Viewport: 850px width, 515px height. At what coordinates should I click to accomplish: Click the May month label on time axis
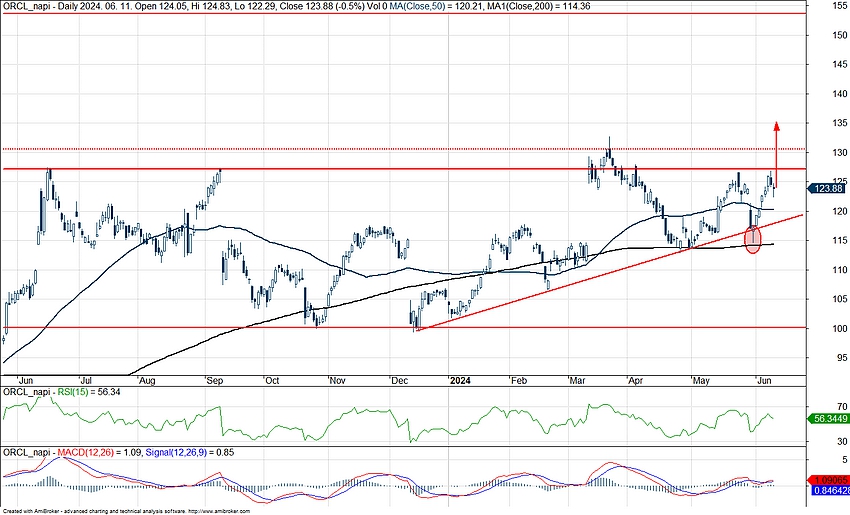701,381
